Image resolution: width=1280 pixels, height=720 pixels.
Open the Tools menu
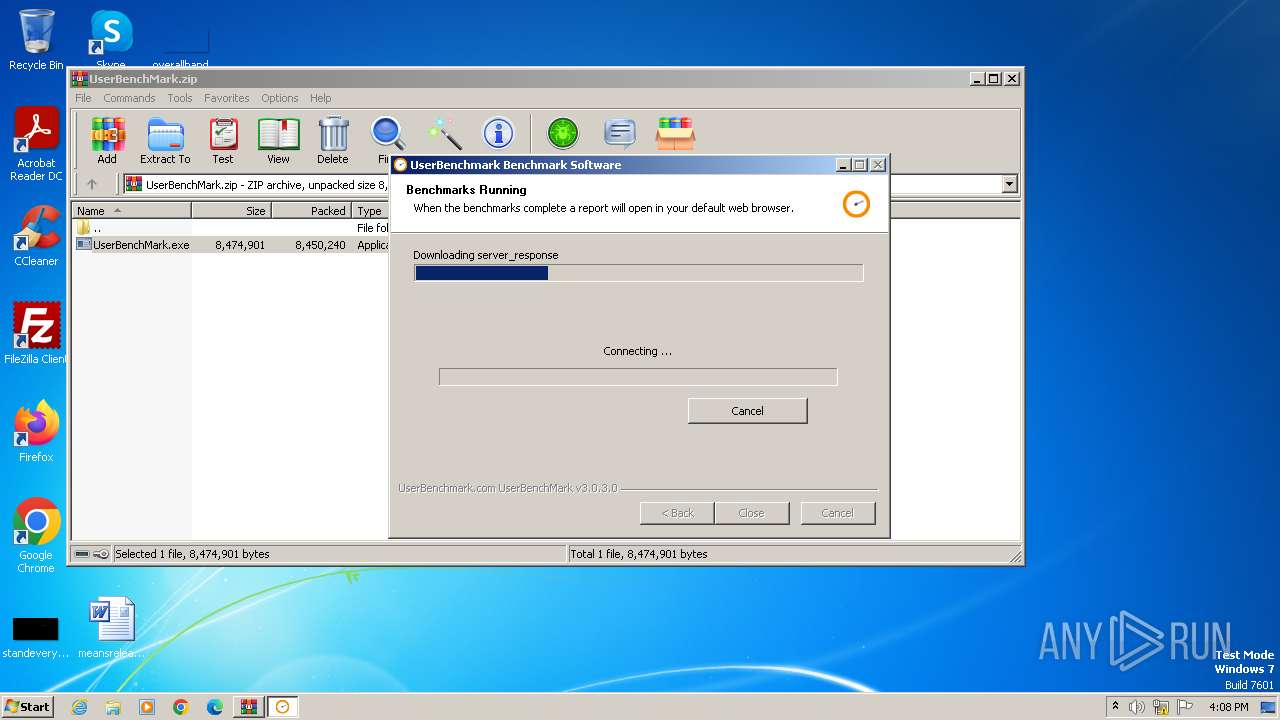tap(180, 98)
